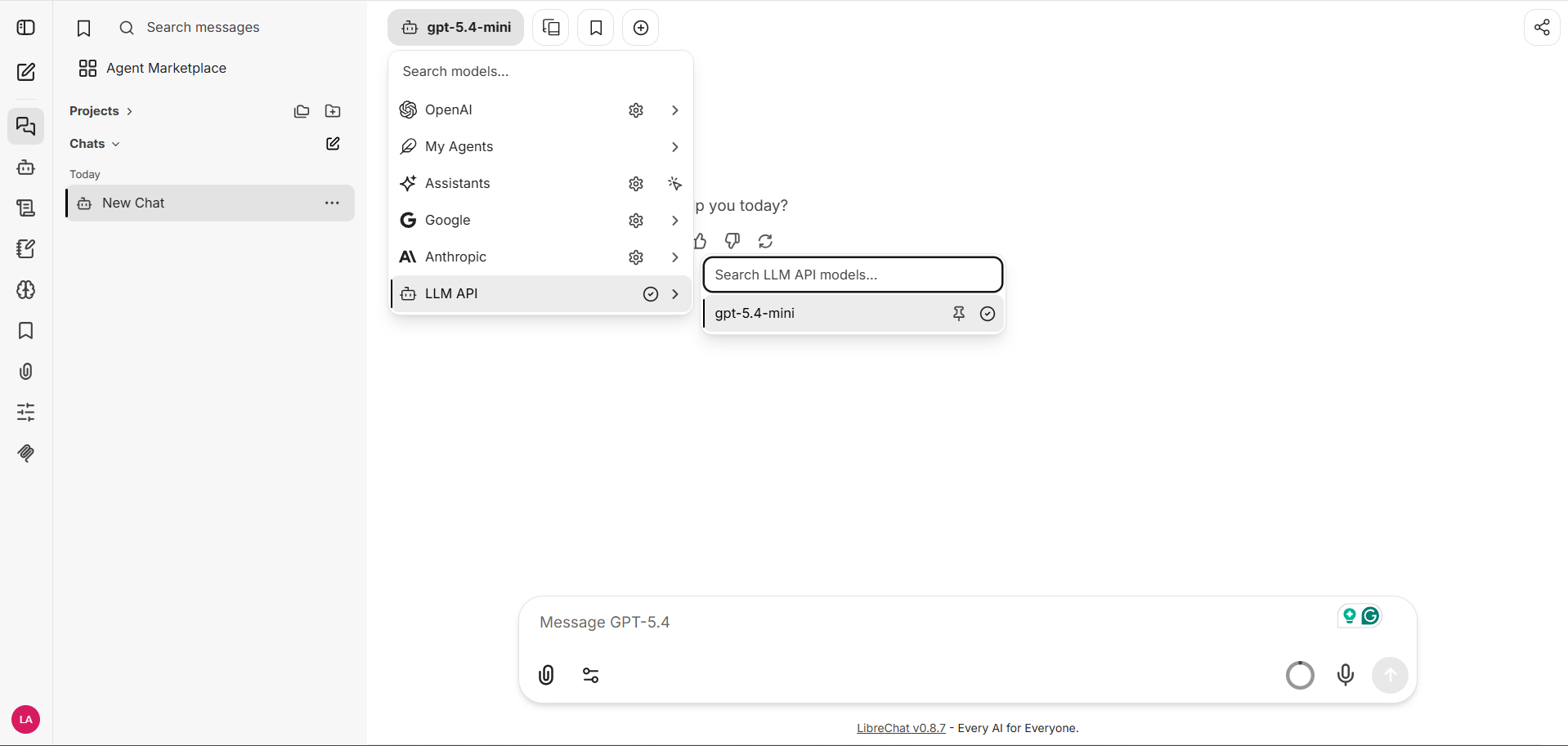Click bookmark button in chat header
The height and width of the screenshot is (746, 1568).
pyautogui.click(x=596, y=28)
